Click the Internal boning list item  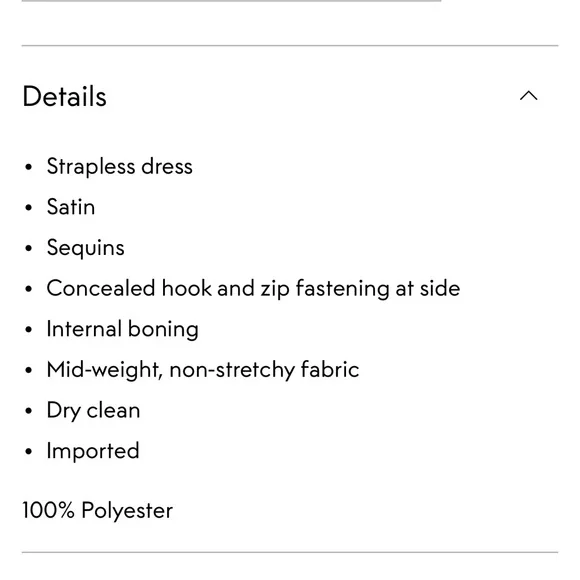122,329
